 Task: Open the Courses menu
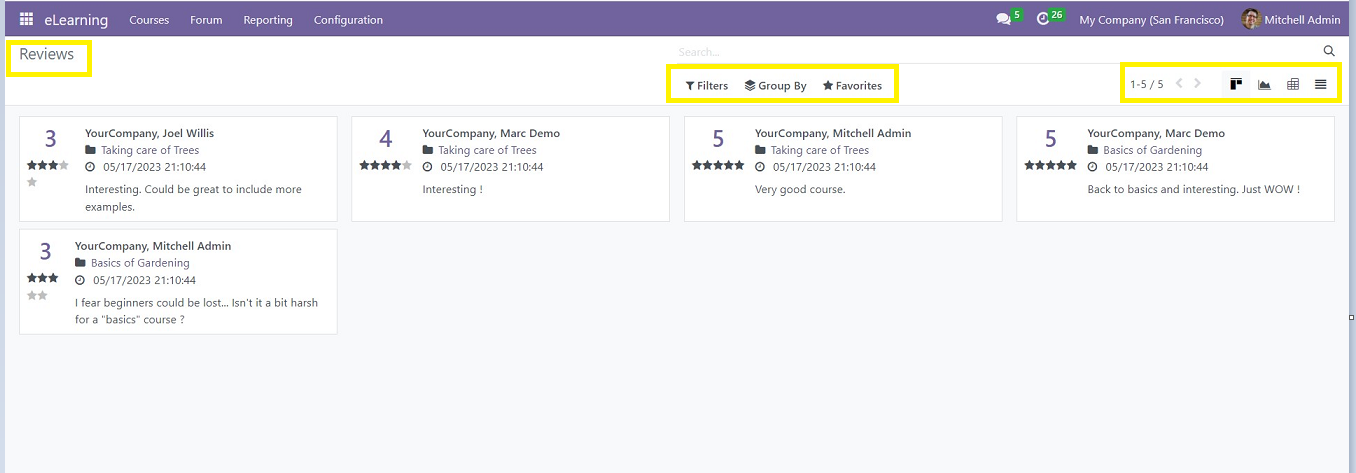(149, 20)
